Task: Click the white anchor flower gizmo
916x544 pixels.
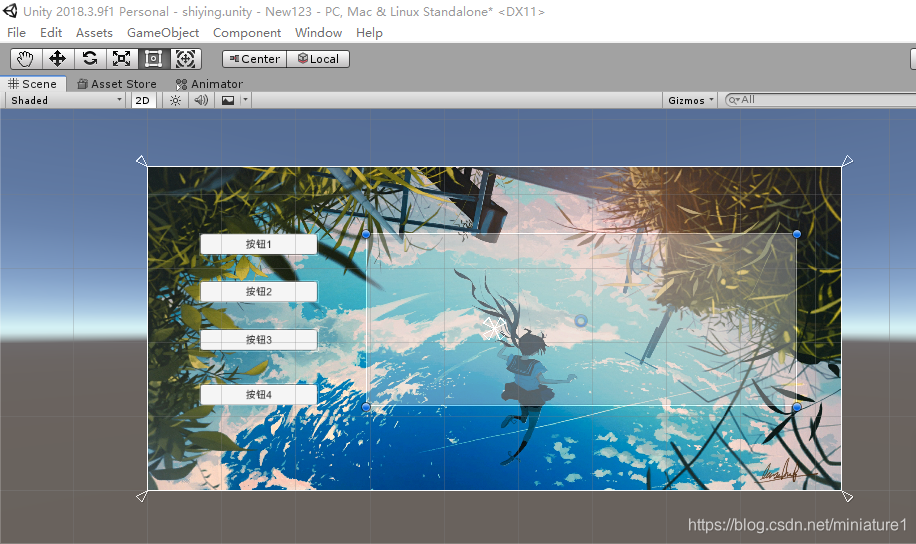Action: tap(493, 329)
